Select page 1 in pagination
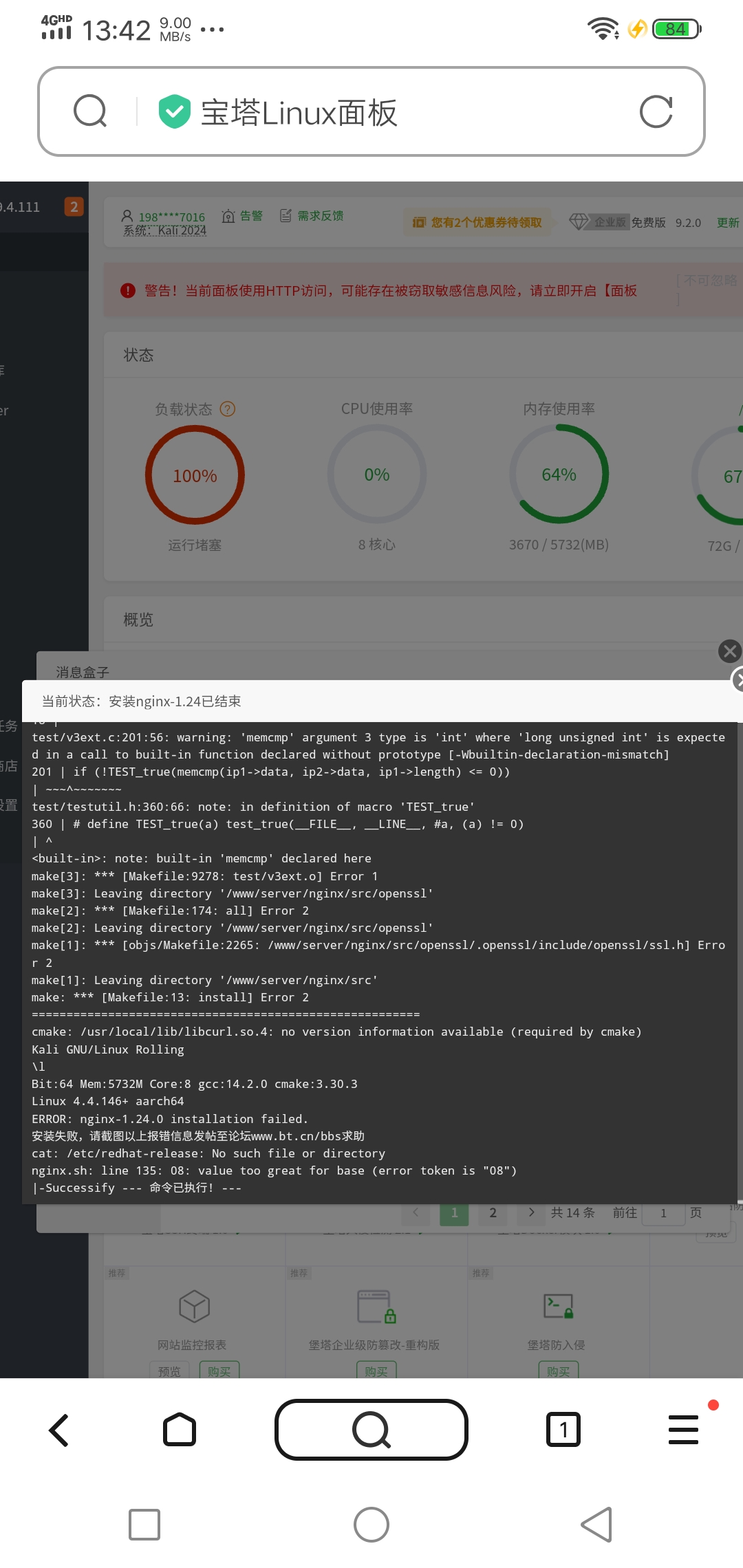Viewport: 743px width, 1568px height. click(x=454, y=1212)
